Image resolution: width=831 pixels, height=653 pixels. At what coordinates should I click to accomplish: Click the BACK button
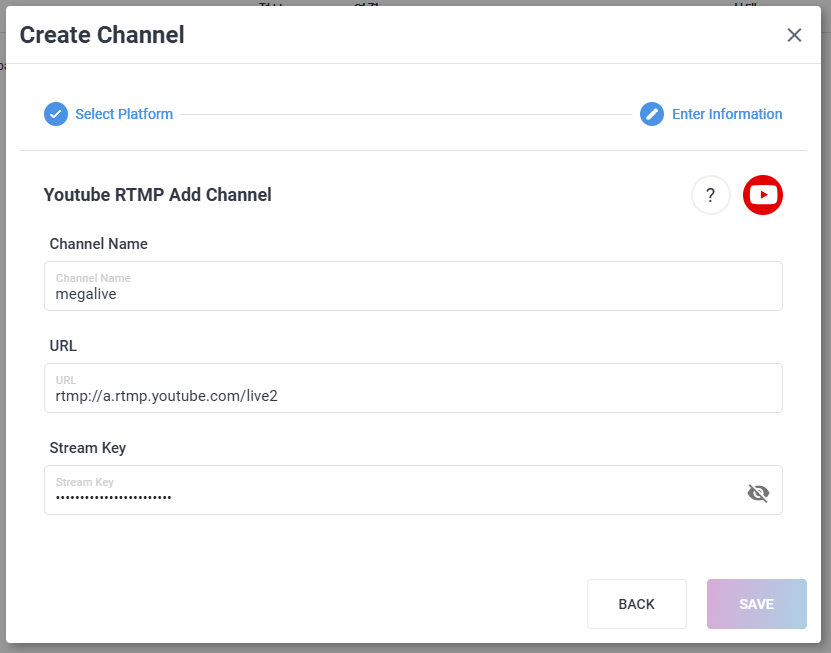636,604
